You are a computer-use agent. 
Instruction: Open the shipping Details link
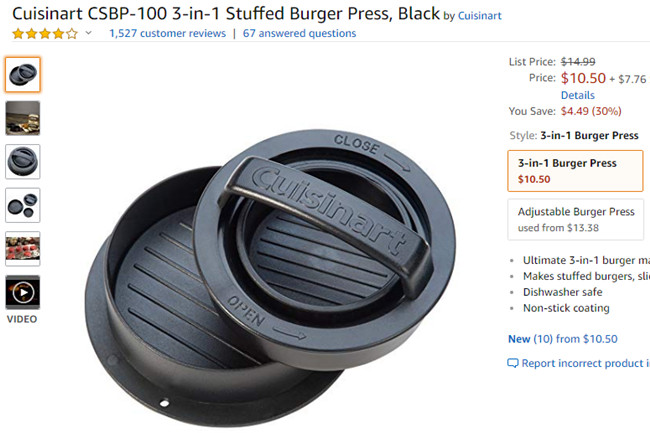pyautogui.click(x=577, y=95)
